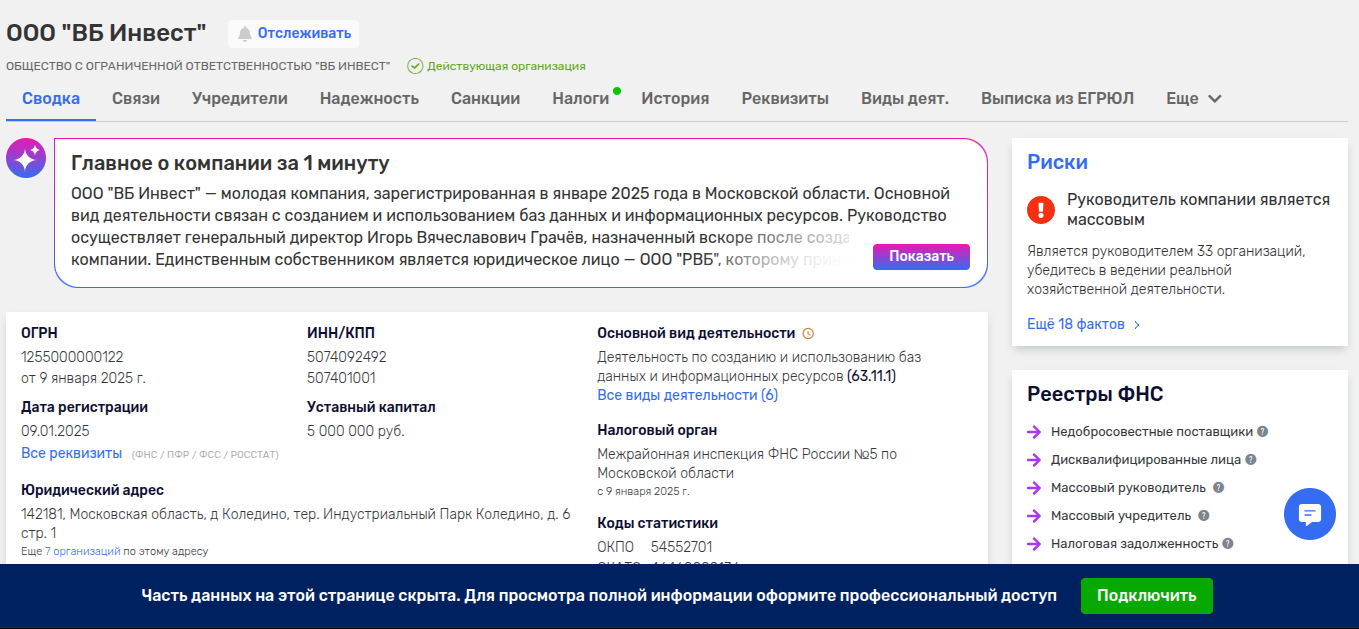Image resolution: width=1359 pixels, height=629 pixels.
Task: Click purple arrow before Массовый руководитель
Action: tap(1034, 488)
